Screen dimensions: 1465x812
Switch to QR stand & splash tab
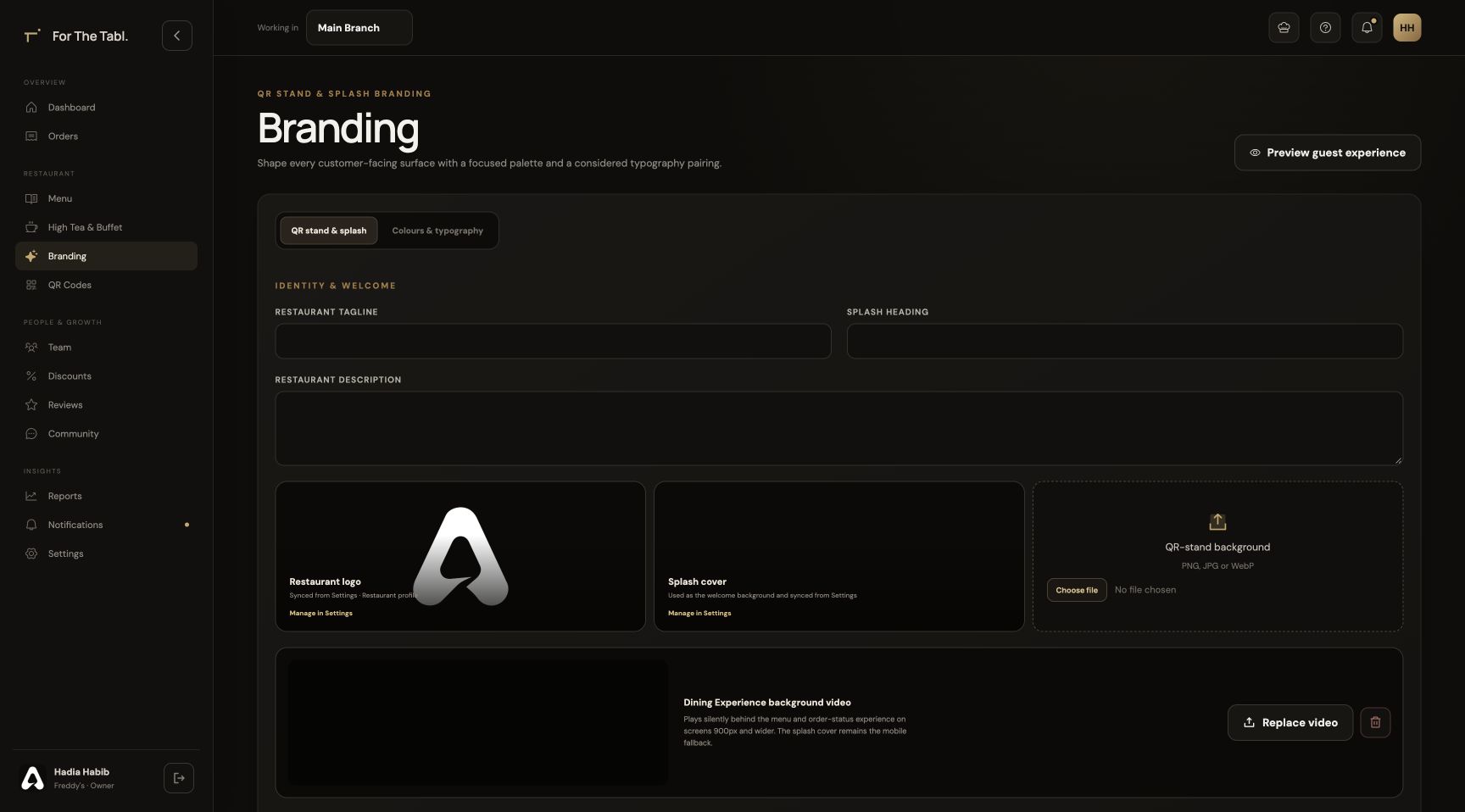point(329,231)
